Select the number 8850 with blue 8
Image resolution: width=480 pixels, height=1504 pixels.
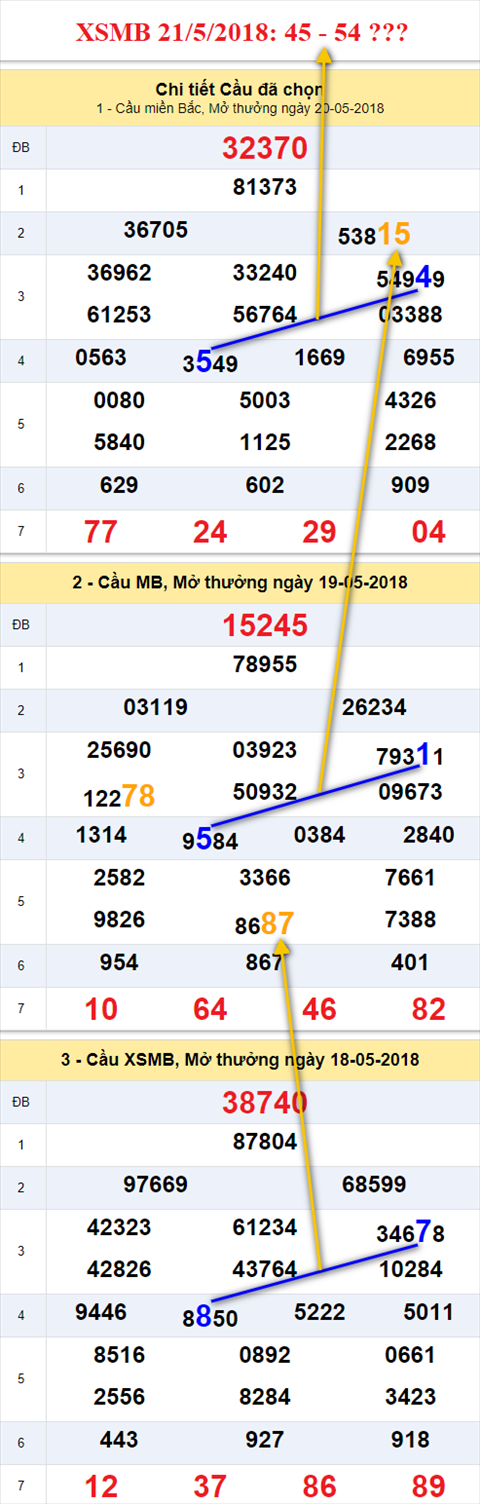(210, 1316)
